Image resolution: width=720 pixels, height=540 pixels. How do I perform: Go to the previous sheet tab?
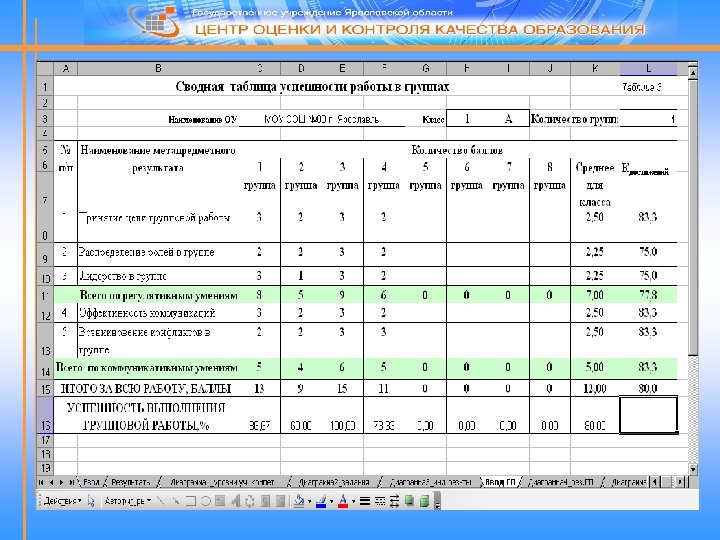pos(51,482)
